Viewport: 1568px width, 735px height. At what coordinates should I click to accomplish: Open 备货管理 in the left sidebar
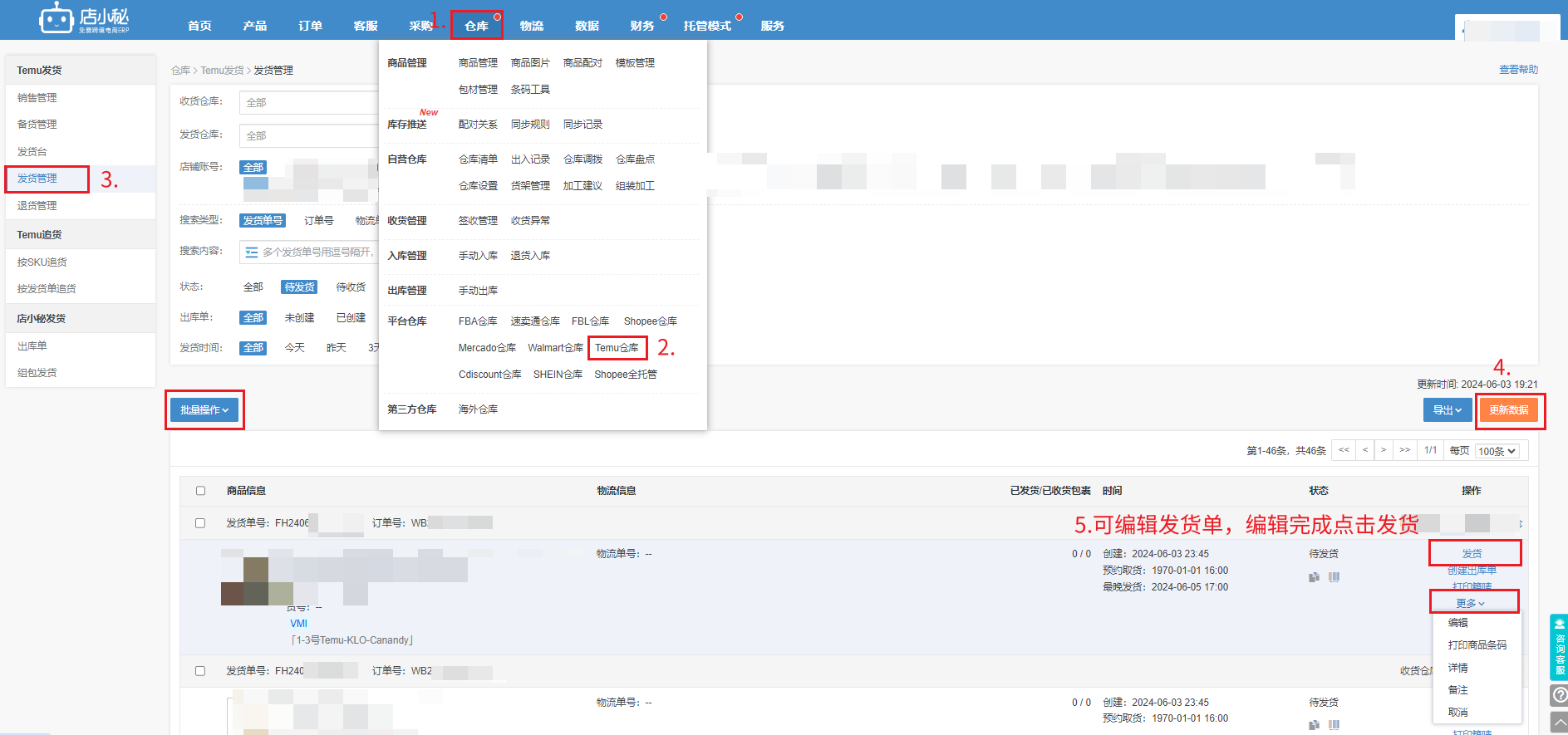point(37,125)
